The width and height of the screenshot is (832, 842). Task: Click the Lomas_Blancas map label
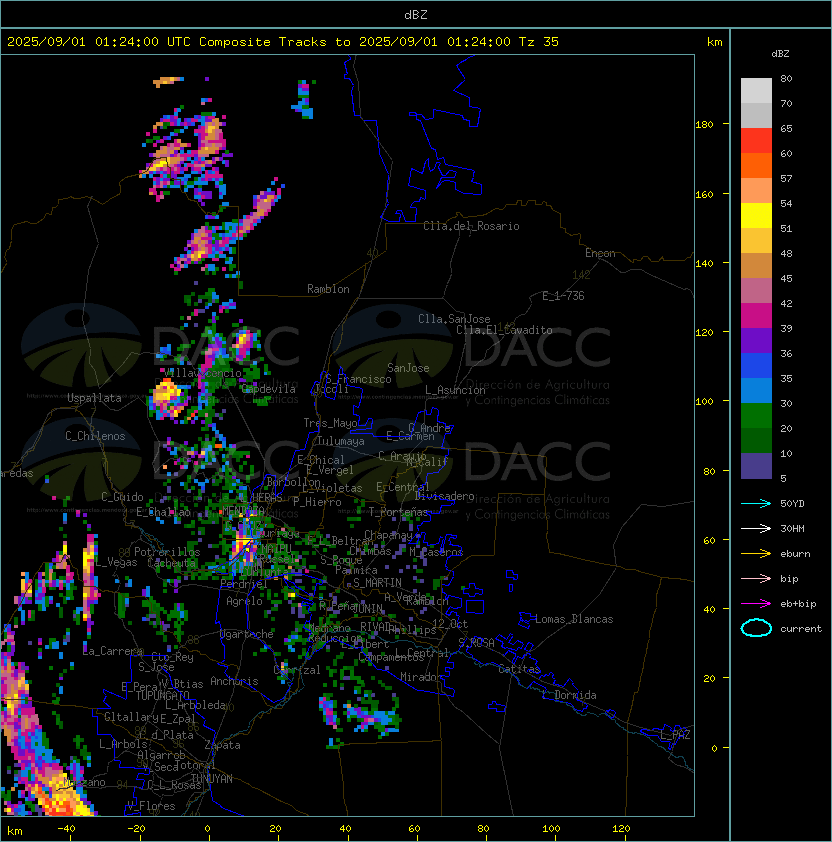tap(574, 619)
